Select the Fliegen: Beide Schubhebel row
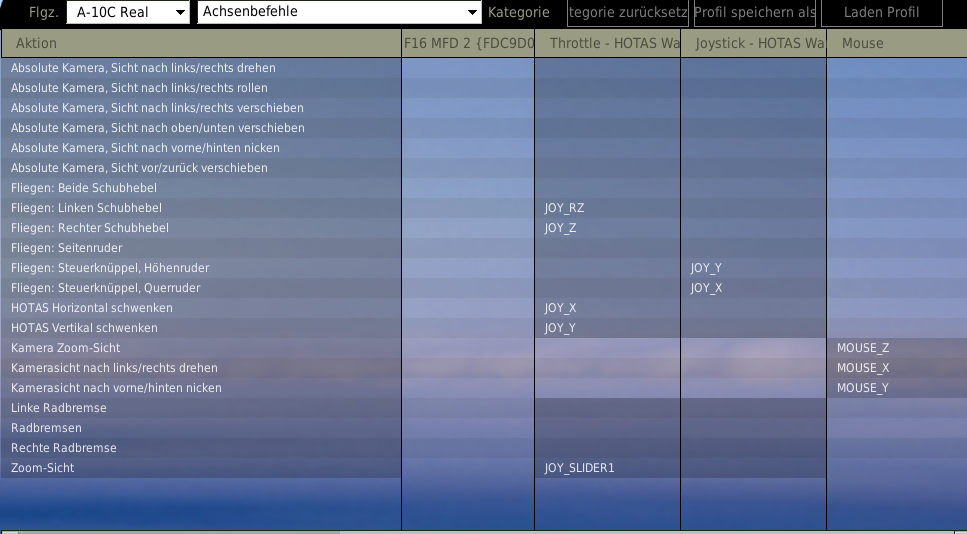The image size is (967, 534). (x=201, y=187)
